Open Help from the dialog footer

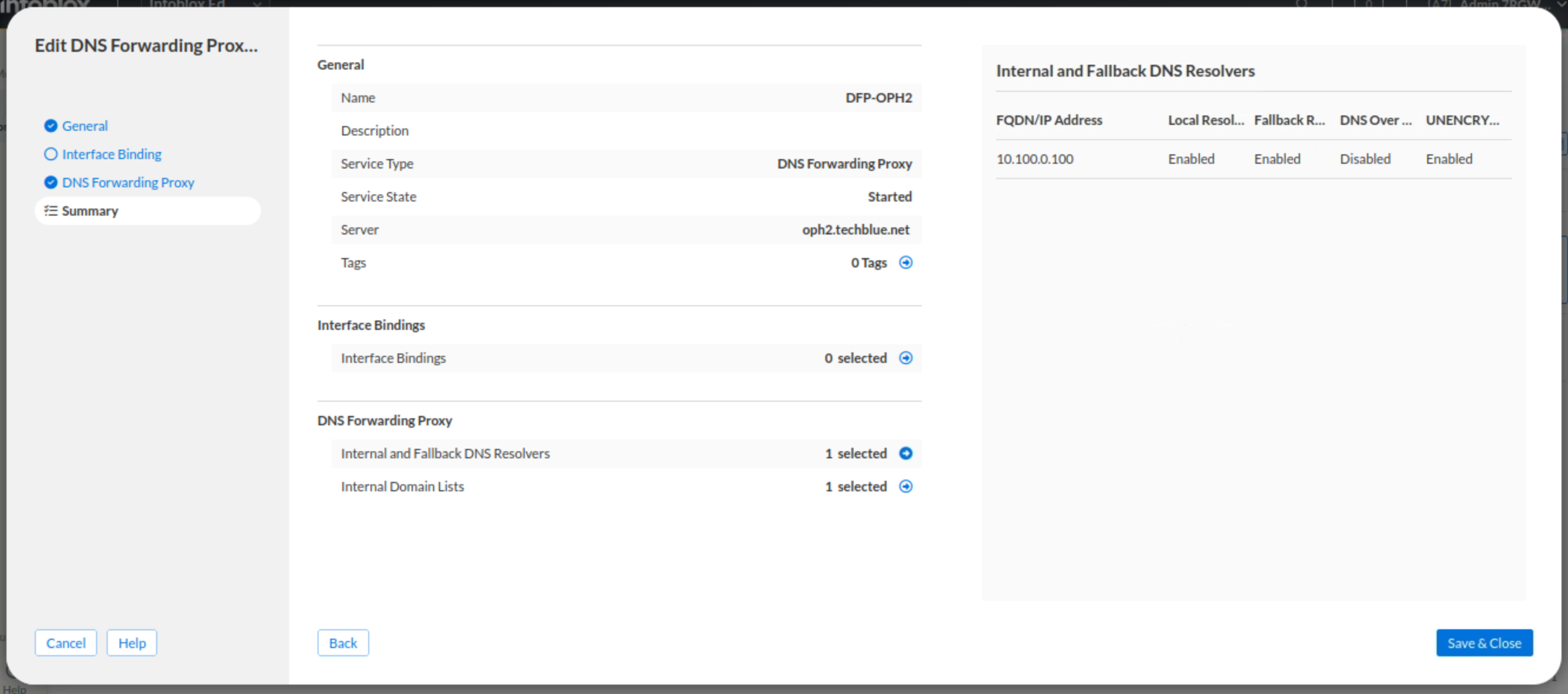[x=131, y=643]
